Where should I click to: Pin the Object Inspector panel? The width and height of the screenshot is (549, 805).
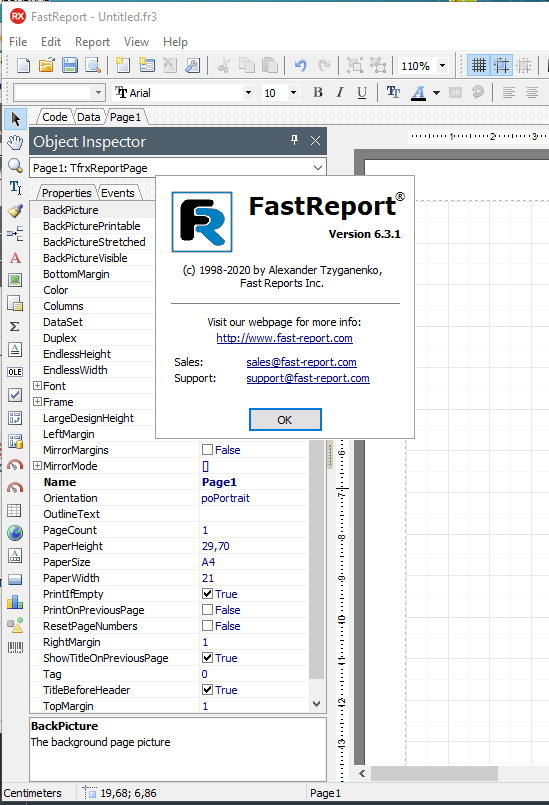tap(294, 141)
